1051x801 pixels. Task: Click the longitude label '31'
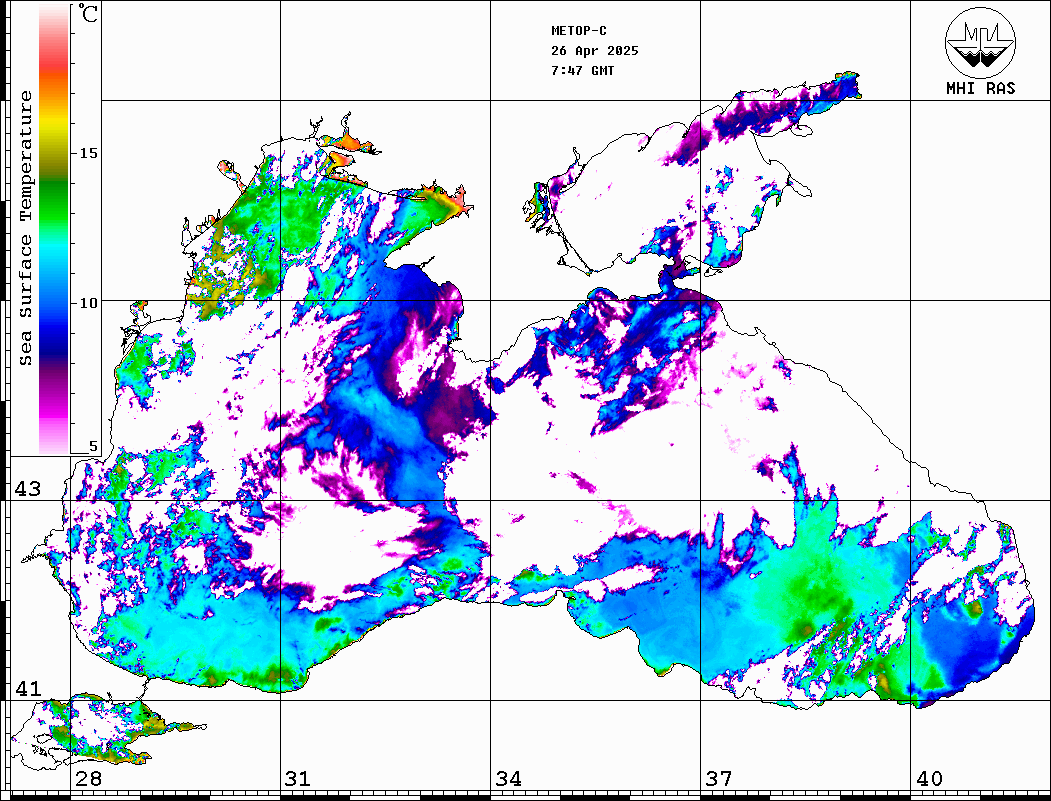coord(298,779)
